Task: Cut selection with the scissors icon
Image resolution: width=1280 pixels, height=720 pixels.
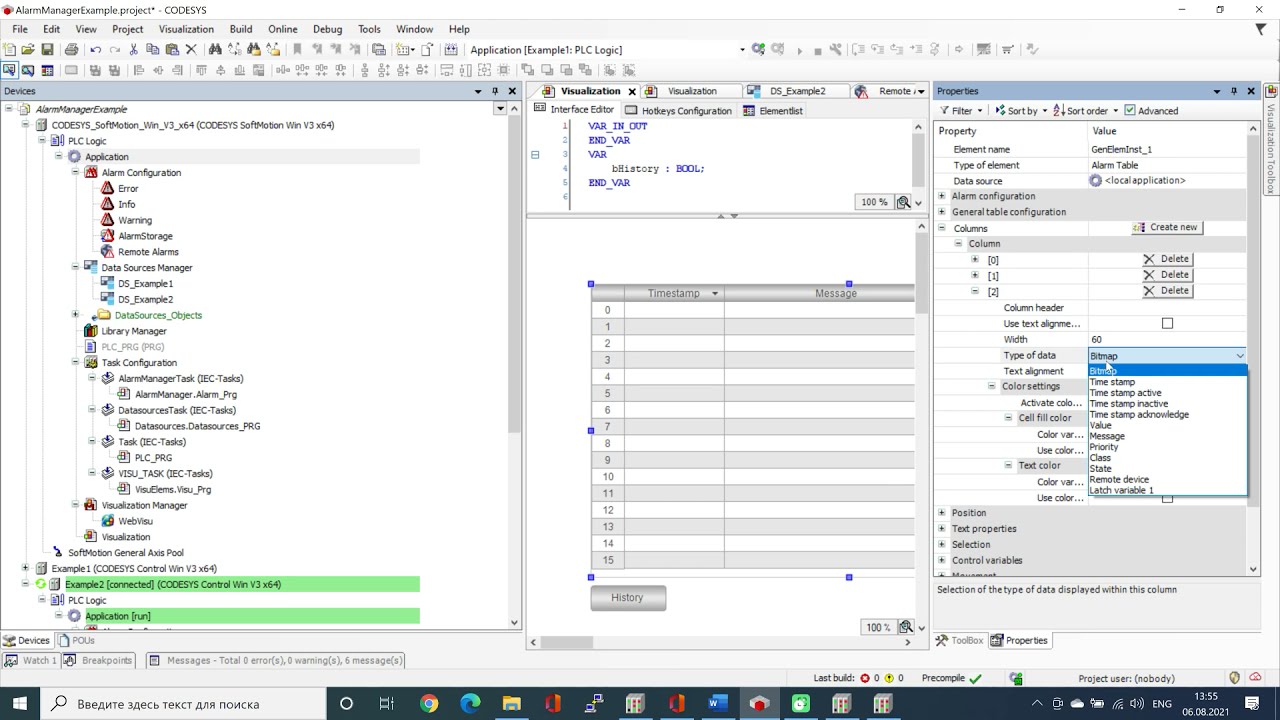Action: pos(134,49)
